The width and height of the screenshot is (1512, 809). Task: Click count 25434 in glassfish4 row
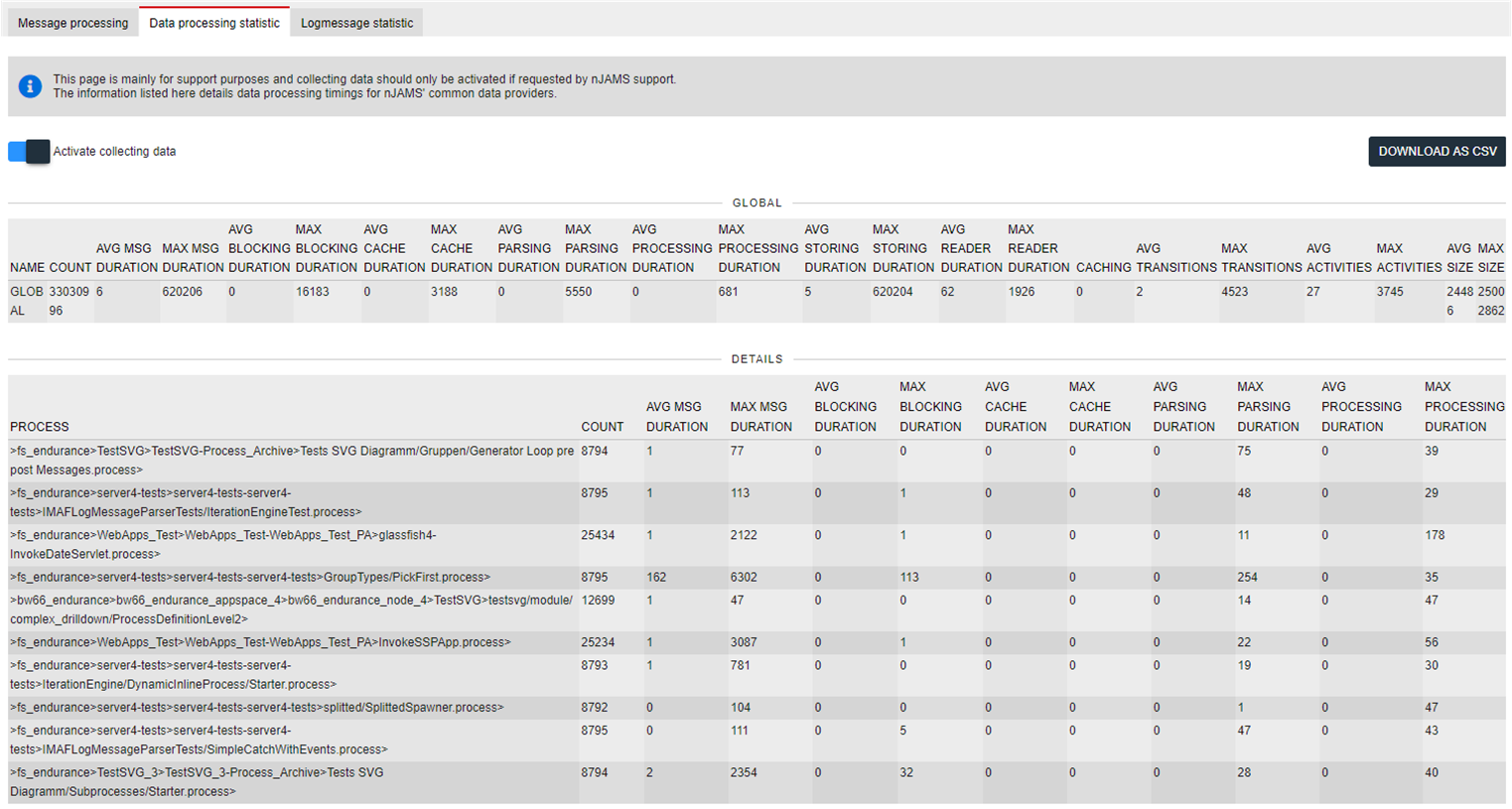(598, 535)
